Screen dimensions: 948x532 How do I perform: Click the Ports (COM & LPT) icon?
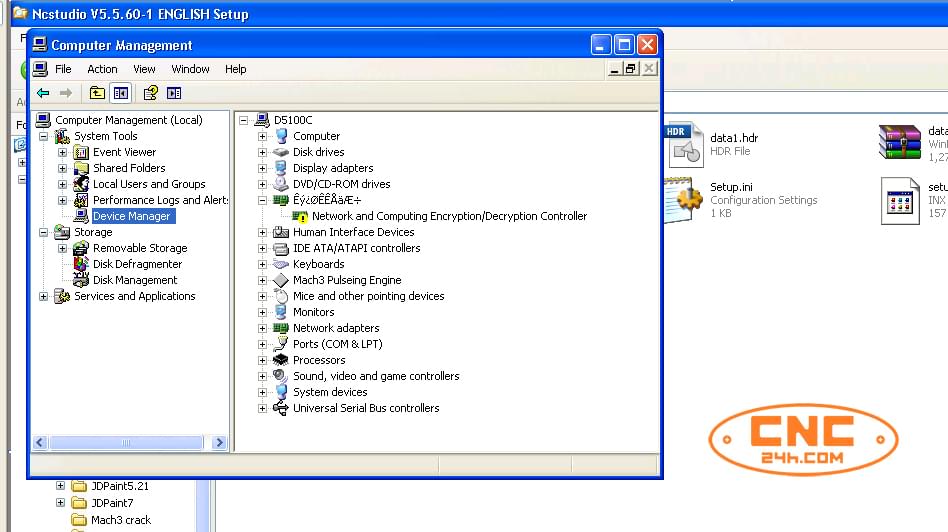point(281,344)
